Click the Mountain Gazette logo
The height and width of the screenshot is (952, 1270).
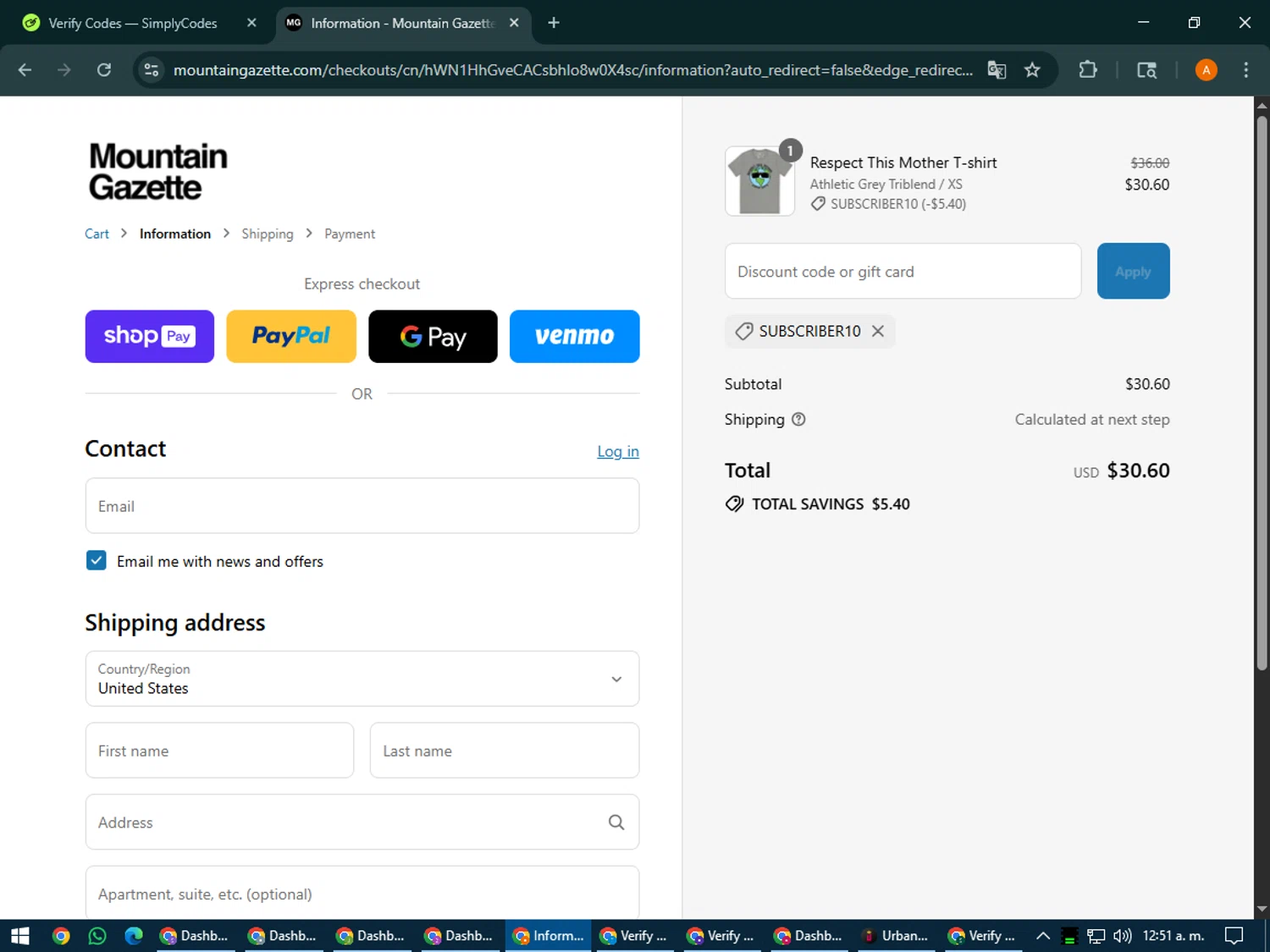click(158, 172)
